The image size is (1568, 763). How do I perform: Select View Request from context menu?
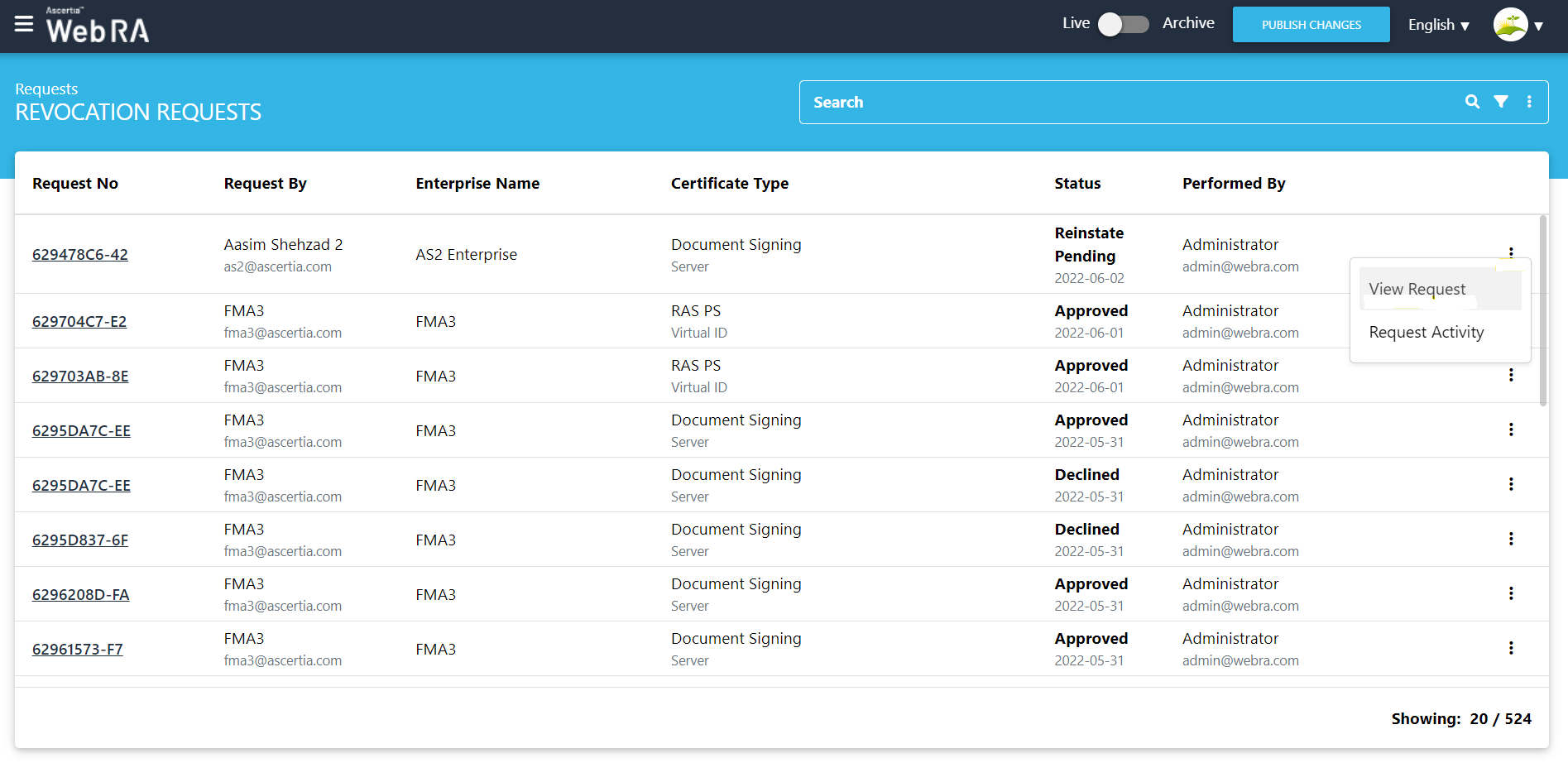(1417, 290)
